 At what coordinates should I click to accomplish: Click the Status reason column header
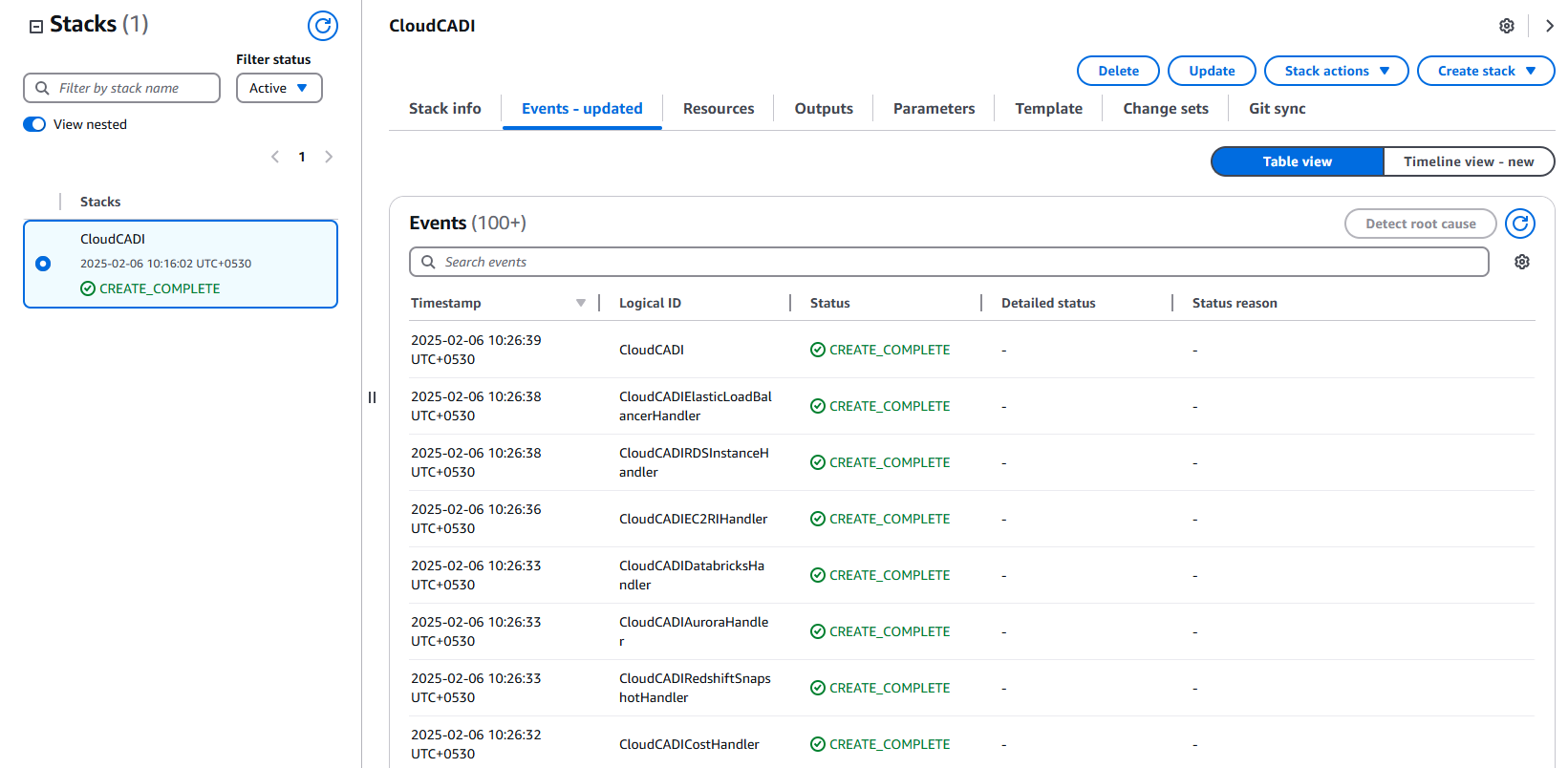[1235, 303]
